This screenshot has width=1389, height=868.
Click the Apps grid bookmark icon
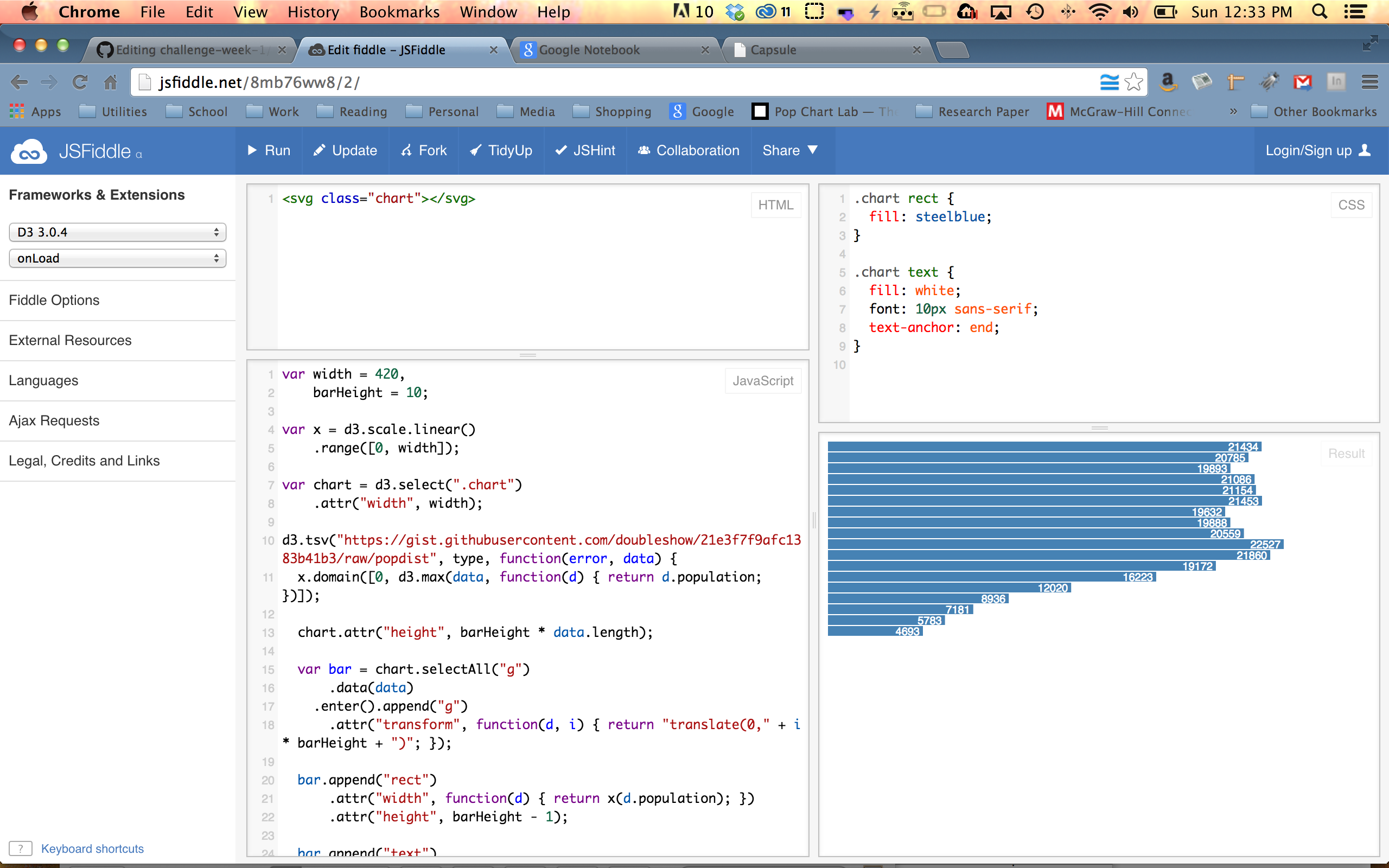(x=17, y=111)
